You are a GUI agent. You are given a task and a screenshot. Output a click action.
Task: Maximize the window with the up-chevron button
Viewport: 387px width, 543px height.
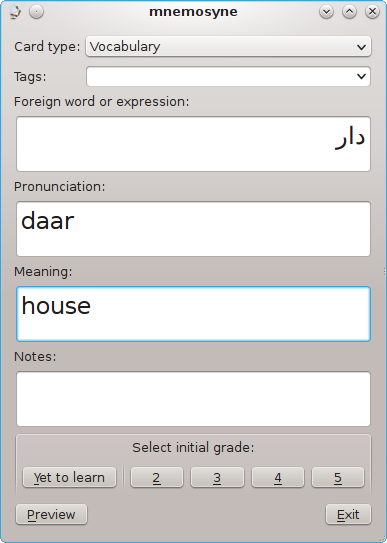click(349, 12)
